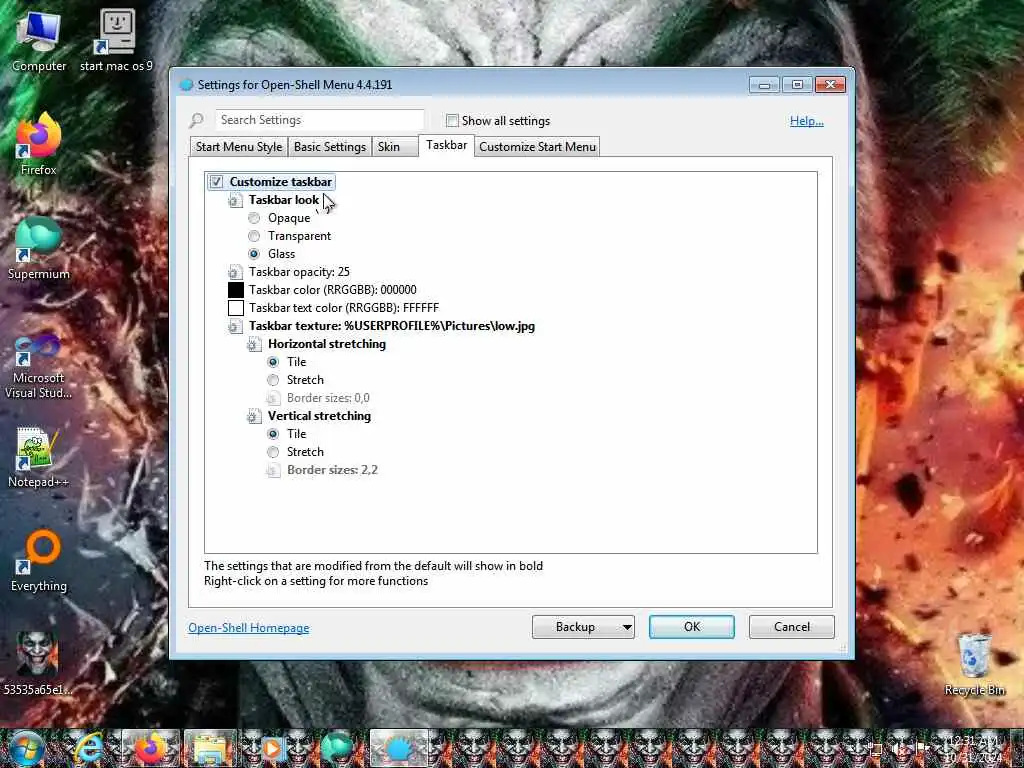
Task: Select the Transparent taskbar look
Action: coord(254,236)
